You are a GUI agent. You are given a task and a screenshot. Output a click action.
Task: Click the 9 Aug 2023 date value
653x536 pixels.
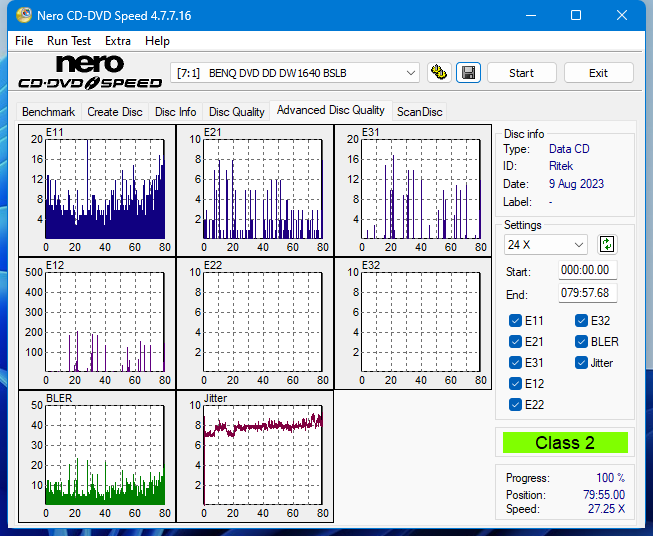tap(576, 184)
